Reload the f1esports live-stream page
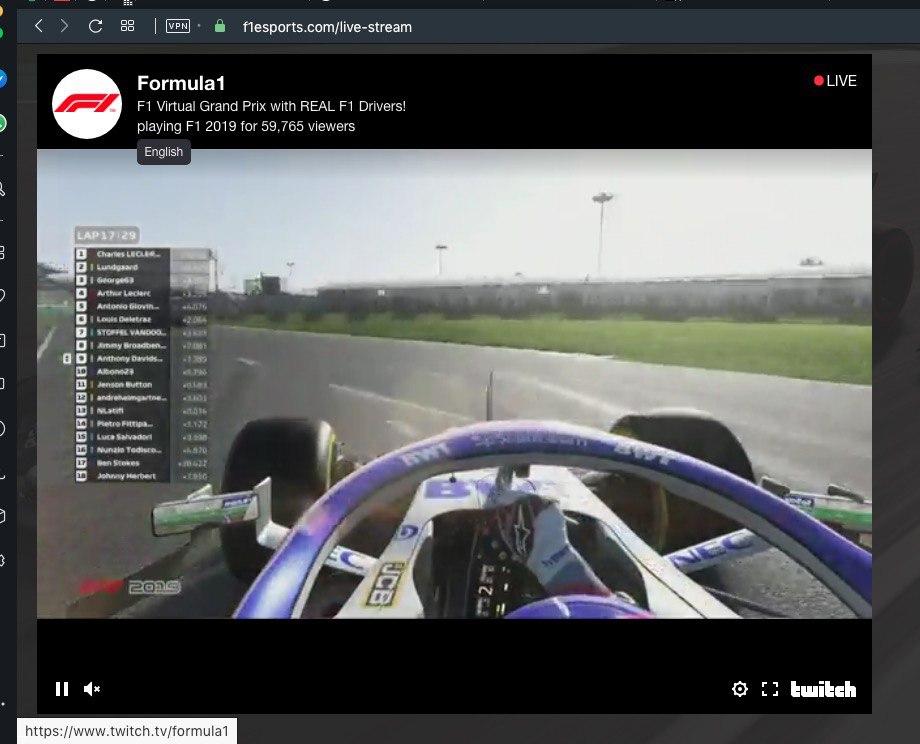The height and width of the screenshot is (744, 920). [95, 26]
